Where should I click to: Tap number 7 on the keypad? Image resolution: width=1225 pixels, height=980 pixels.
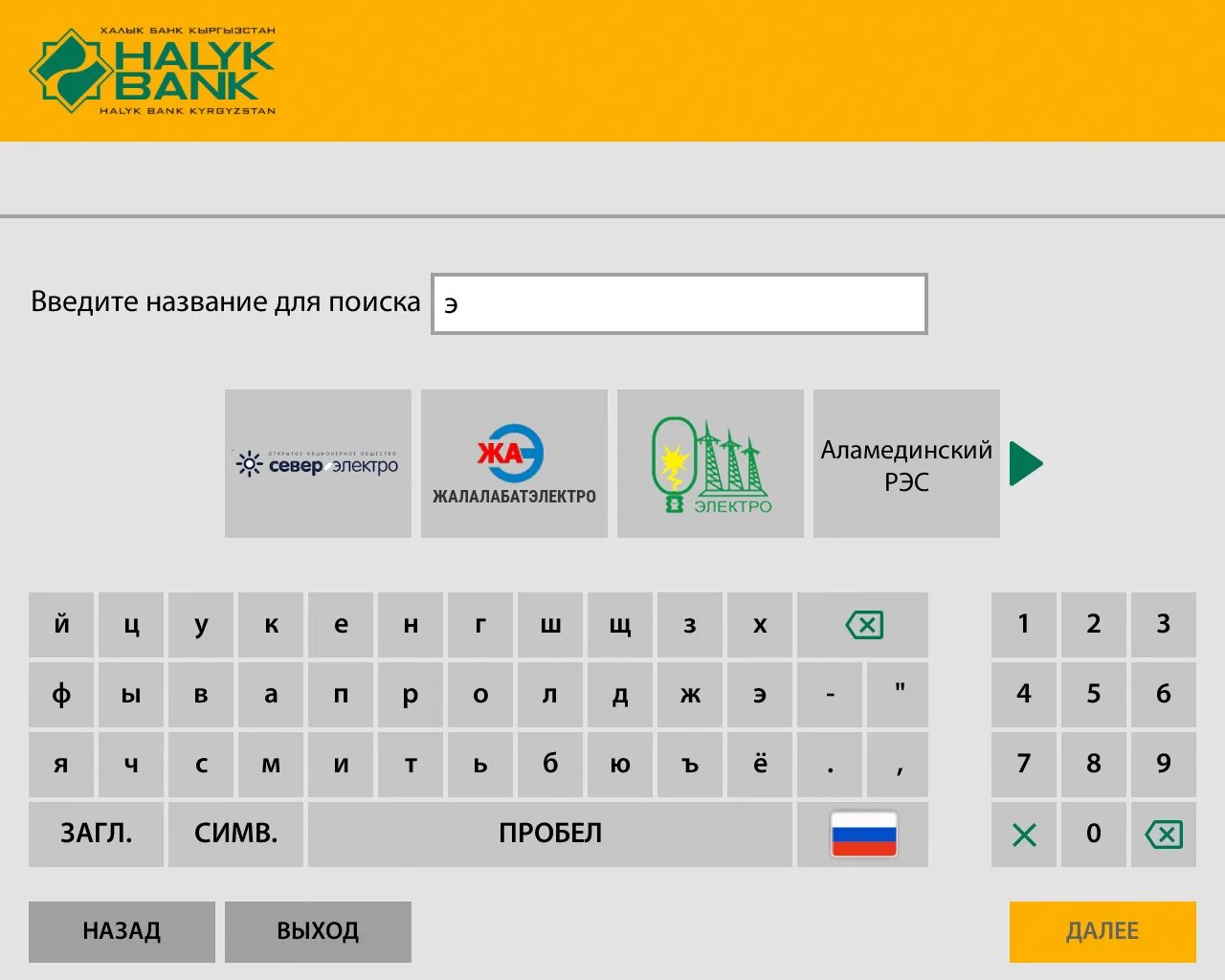1024,765
